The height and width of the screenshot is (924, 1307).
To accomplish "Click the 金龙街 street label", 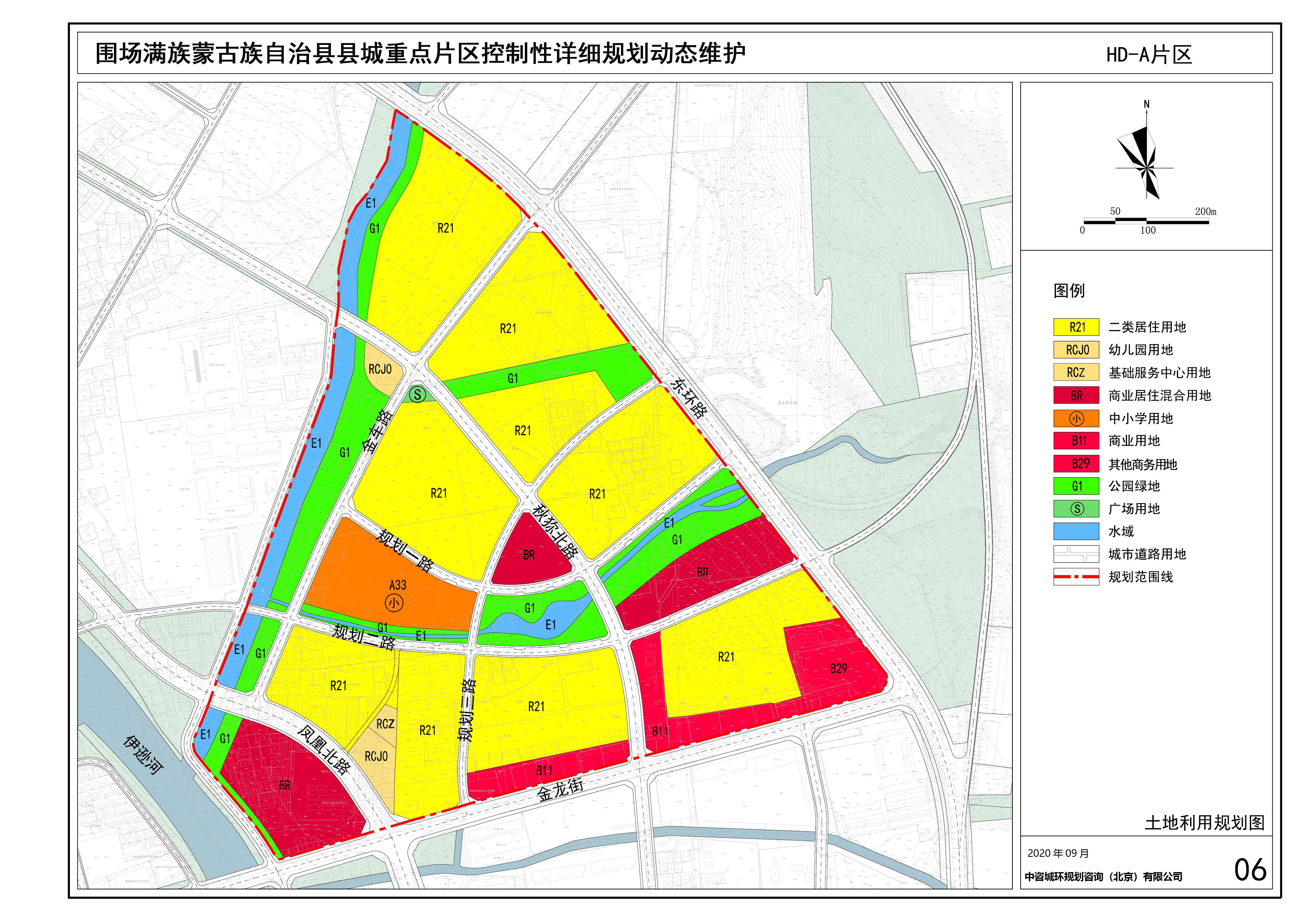I will pos(561,790).
